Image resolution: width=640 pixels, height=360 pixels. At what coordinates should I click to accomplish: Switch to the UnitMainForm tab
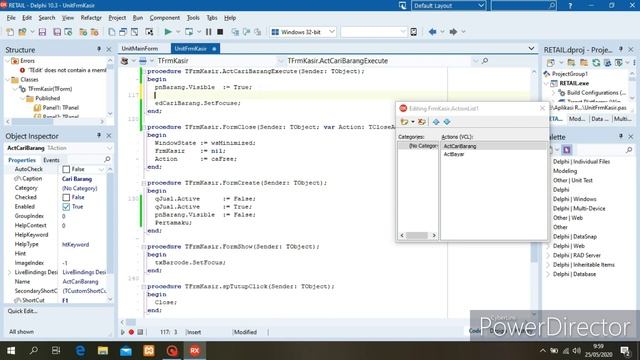click(x=140, y=49)
